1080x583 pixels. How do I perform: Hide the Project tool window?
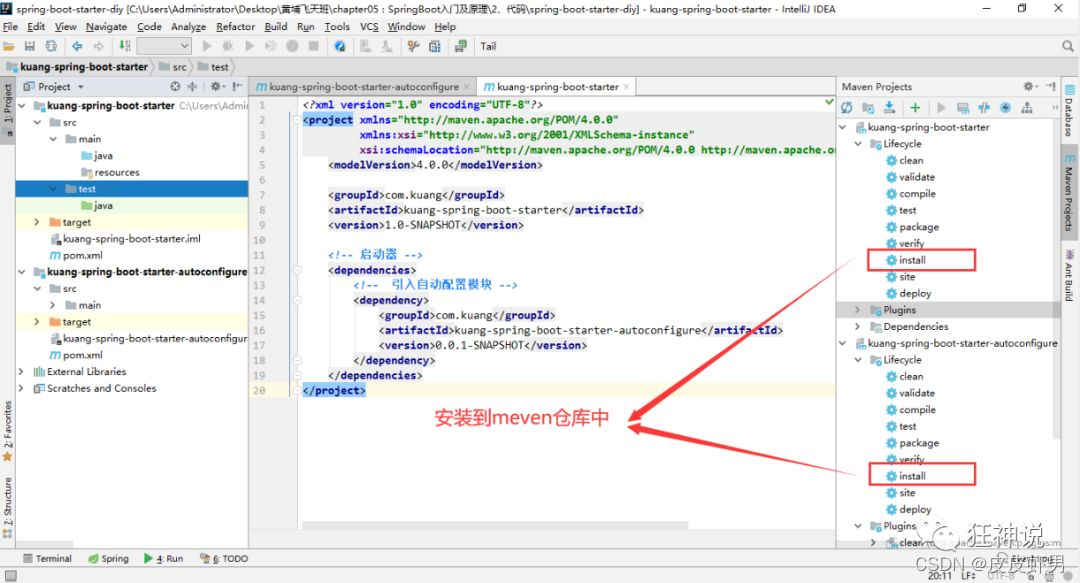coord(238,87)
